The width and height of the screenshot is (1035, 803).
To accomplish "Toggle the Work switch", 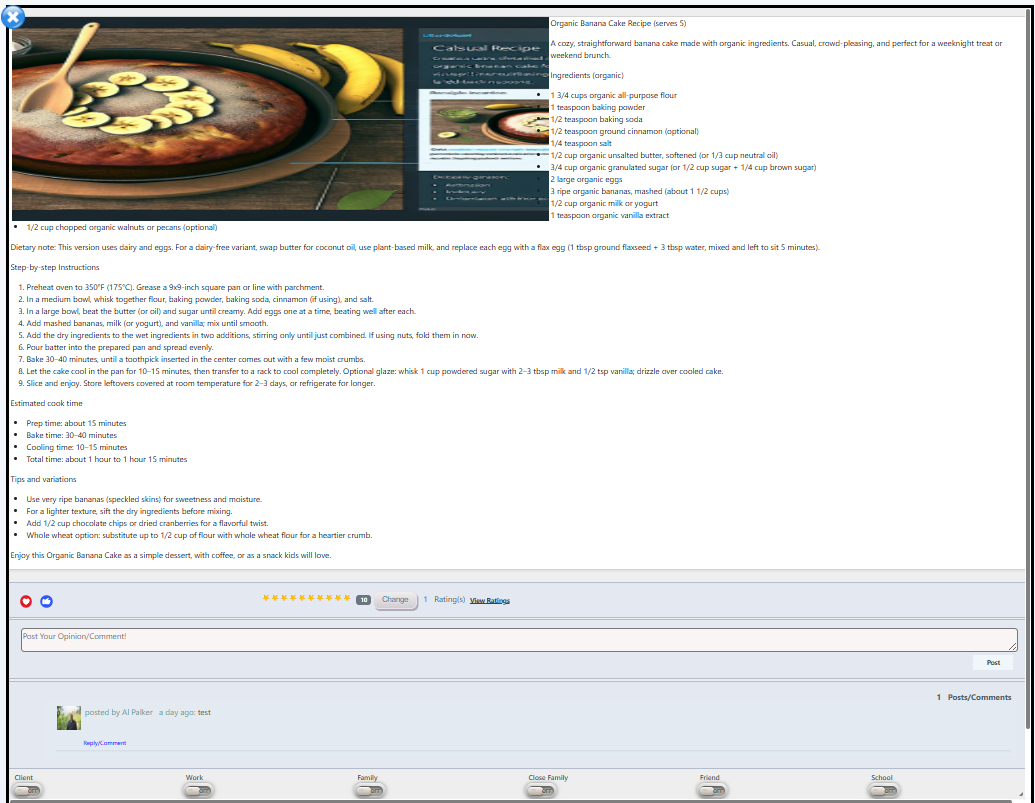I will click(x=198, y=790).
